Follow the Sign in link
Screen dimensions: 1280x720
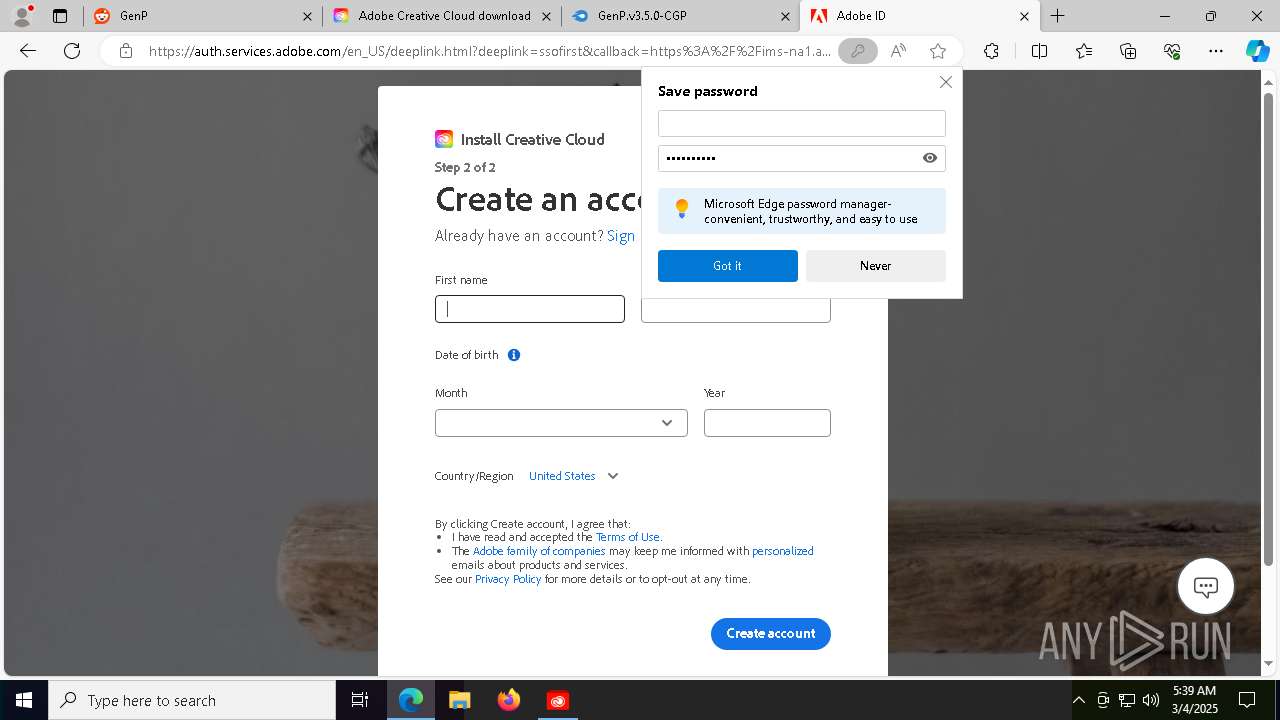[621, 236]
